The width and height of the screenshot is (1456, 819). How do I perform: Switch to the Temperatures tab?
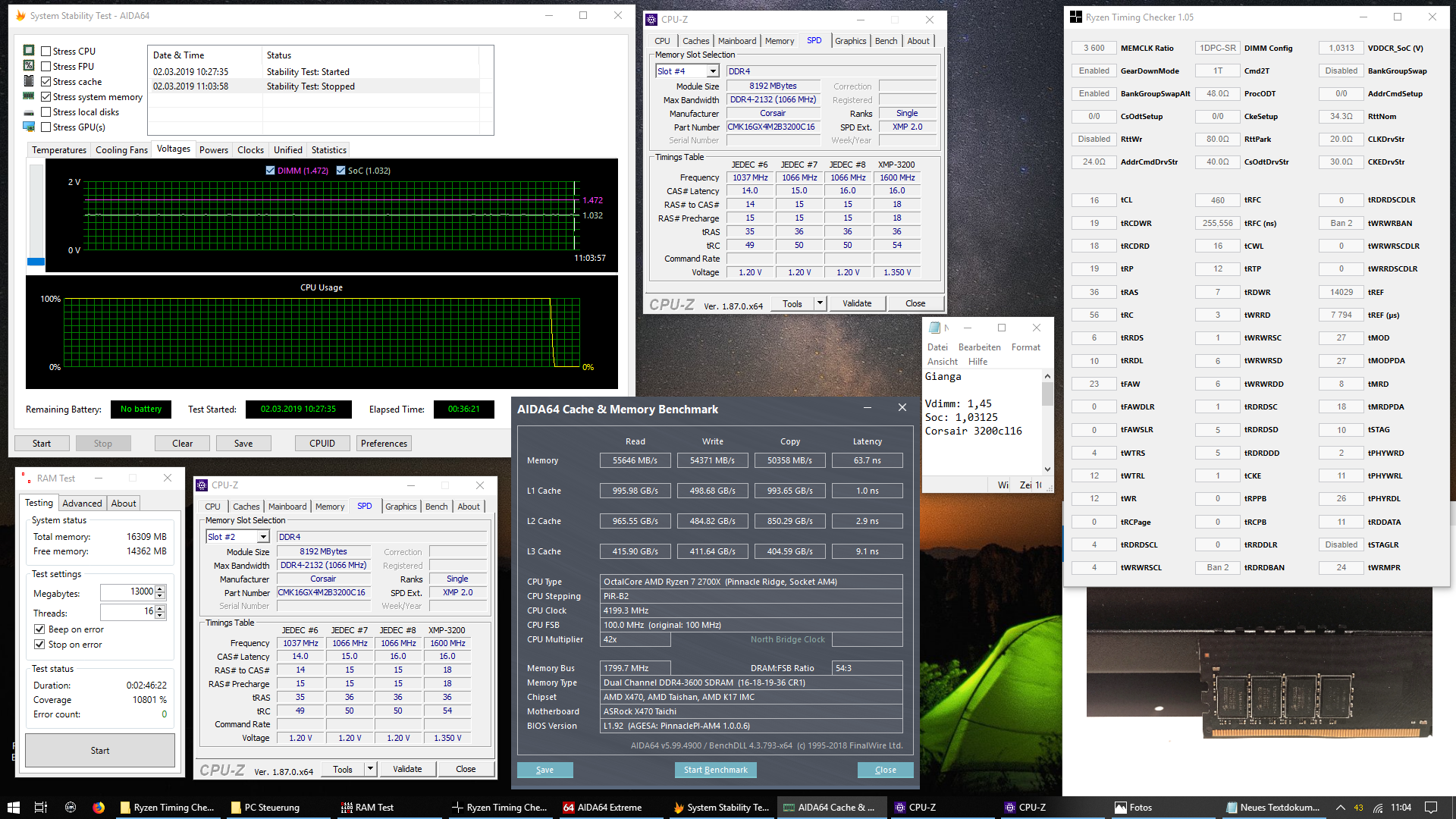pyautogui.click(x=59, y=150)
